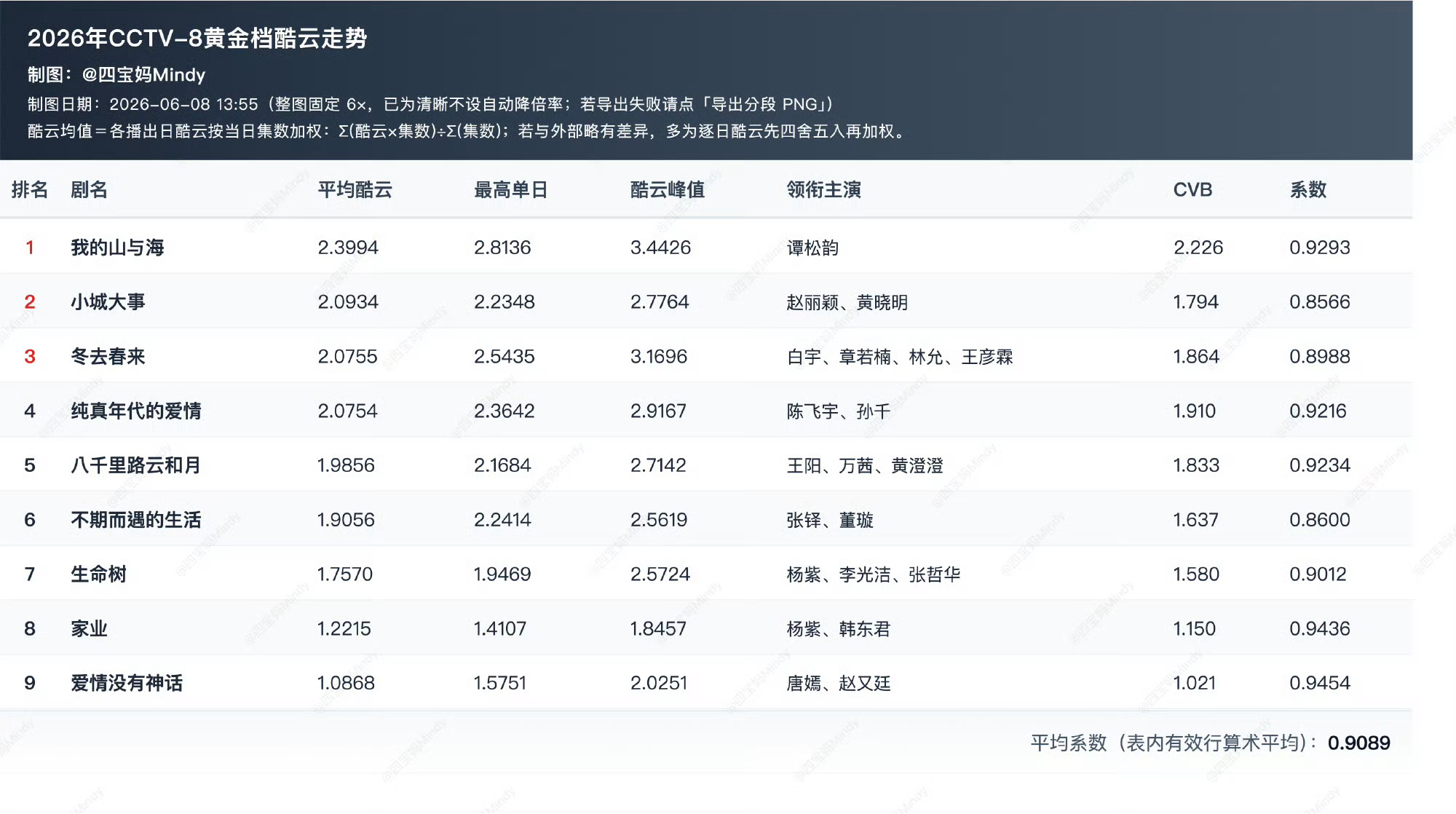1456x814 pixels.
Task: Click daily high value 1.5751
Action: click(499, 683)
